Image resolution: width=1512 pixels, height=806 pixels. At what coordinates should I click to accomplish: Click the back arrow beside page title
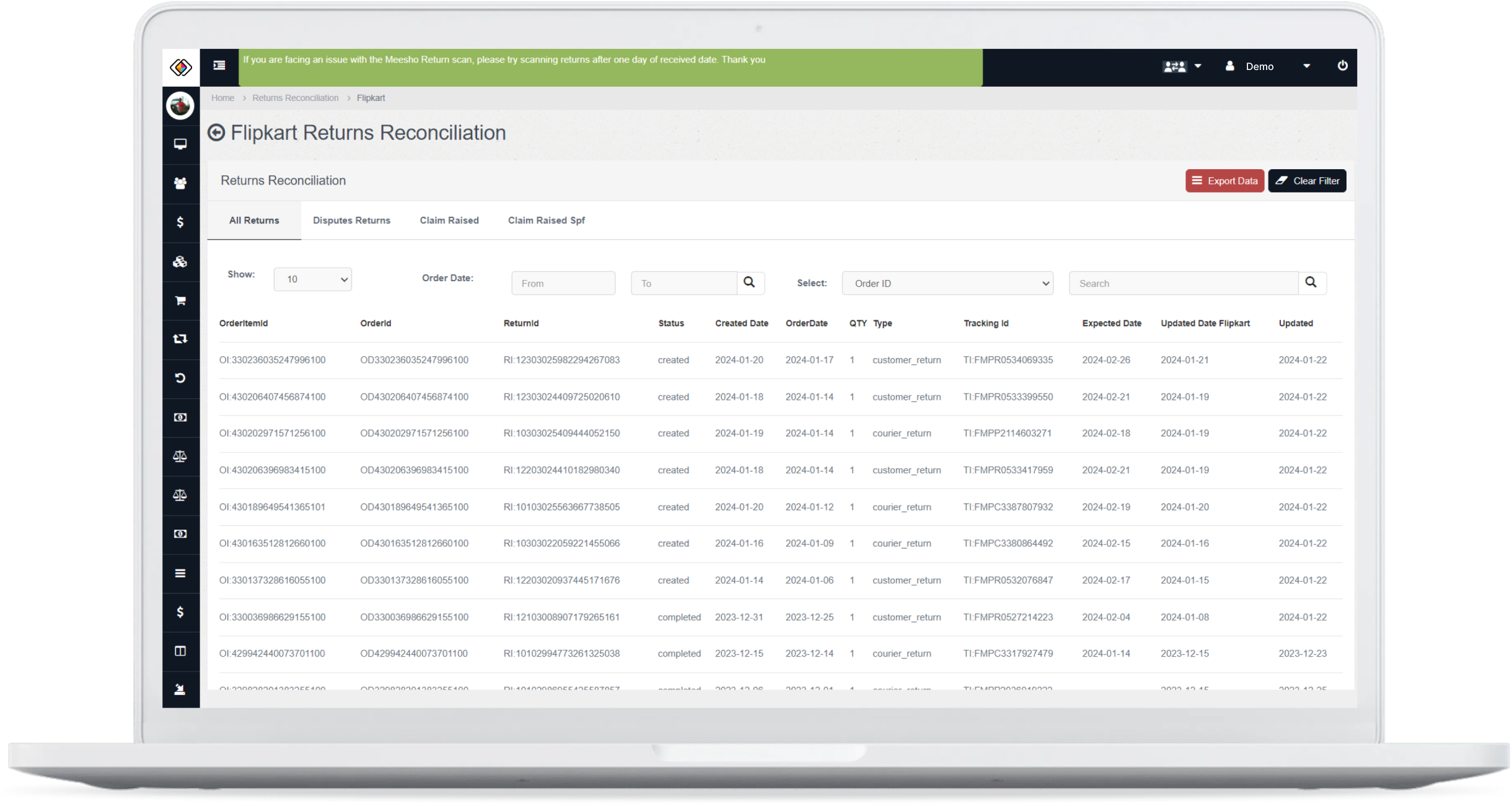[216, 133]
